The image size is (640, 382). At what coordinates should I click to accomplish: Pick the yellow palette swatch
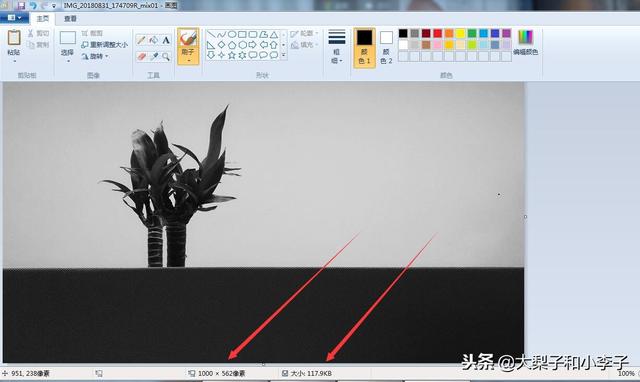click(460, 33)
